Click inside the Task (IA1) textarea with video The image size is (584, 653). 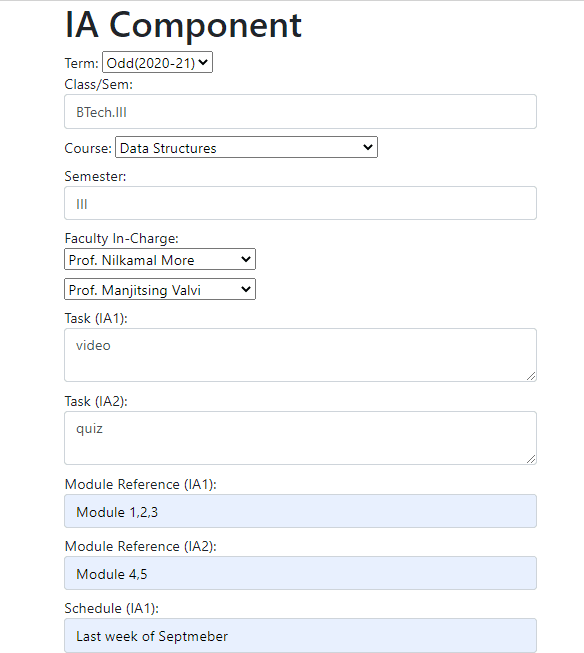click(300, 355)
